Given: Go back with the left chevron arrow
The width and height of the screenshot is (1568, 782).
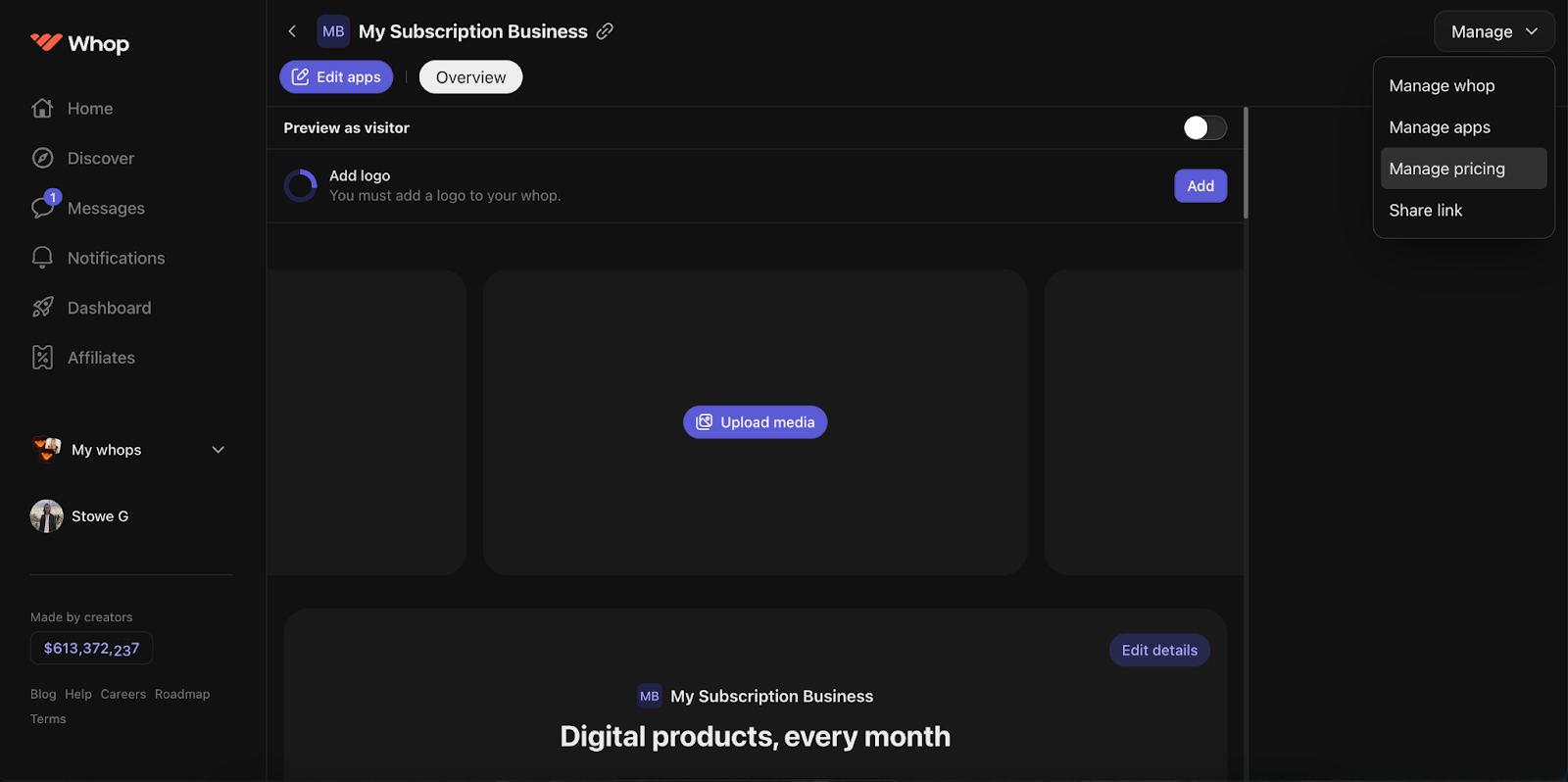Looking at the screenshot, I should click(292, 30).
